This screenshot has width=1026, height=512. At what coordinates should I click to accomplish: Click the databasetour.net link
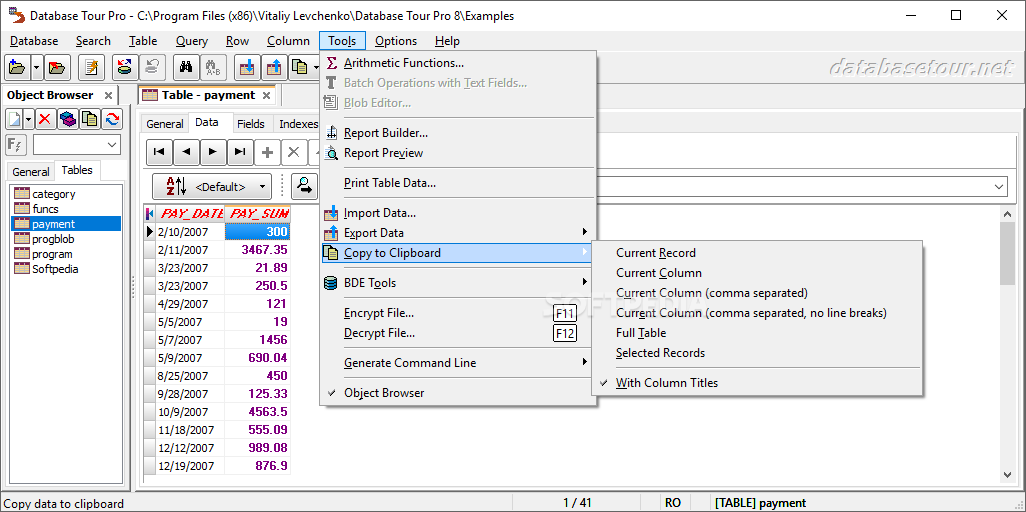pos(920,67)
